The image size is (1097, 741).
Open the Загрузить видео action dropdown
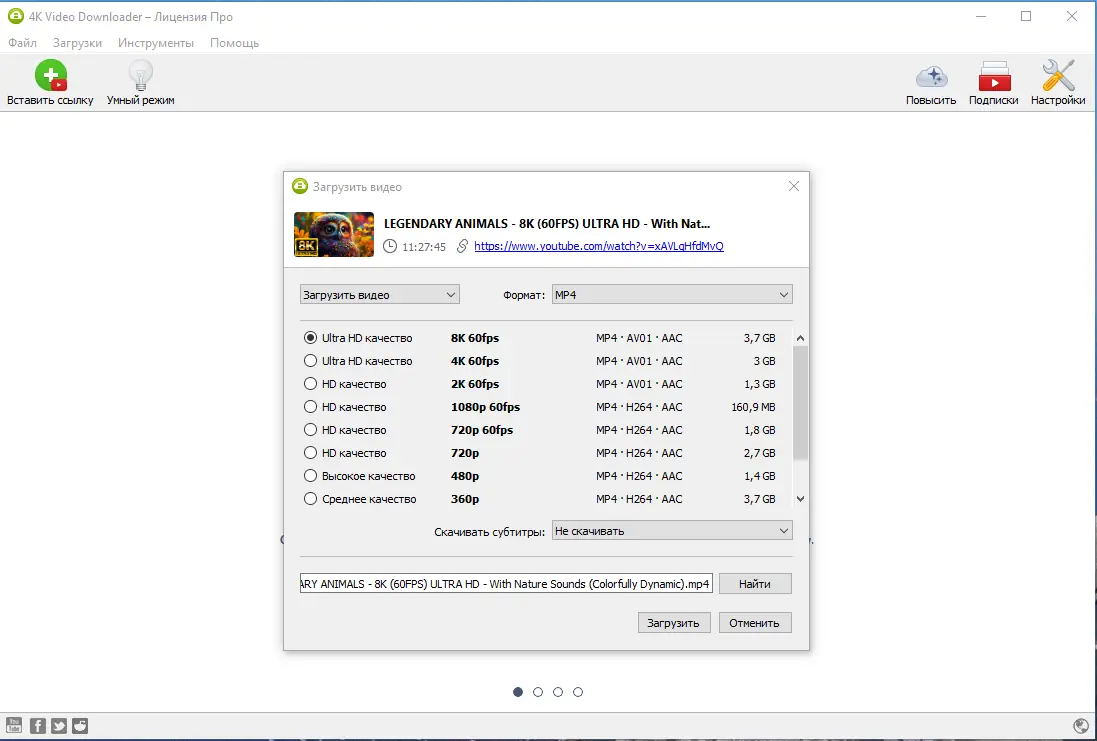(380, 295)
